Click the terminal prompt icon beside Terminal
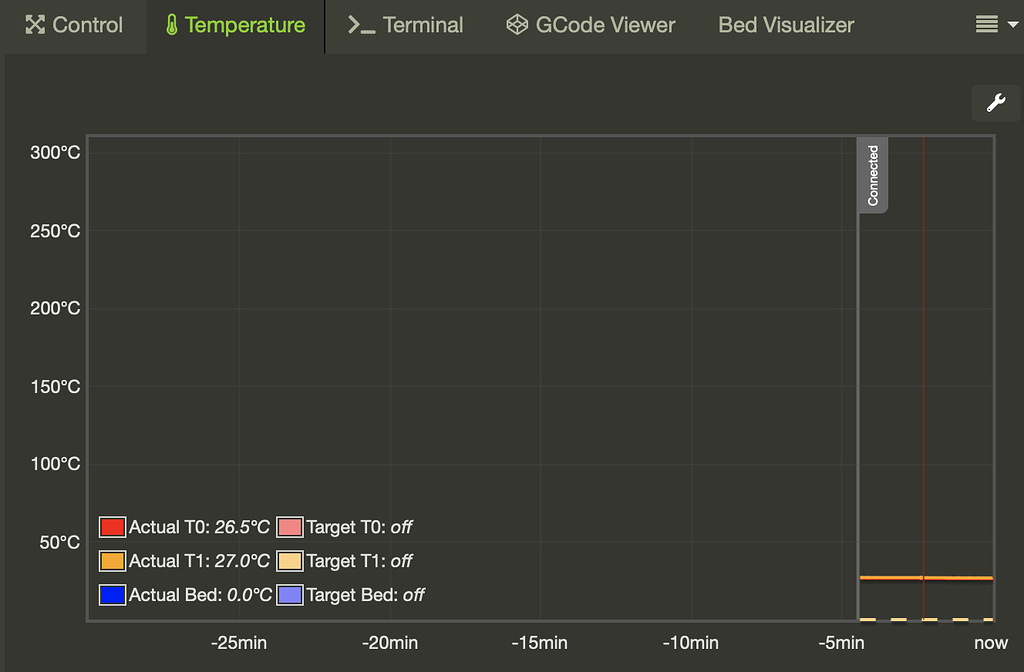1024x672 pixels. tap(360, 25)
